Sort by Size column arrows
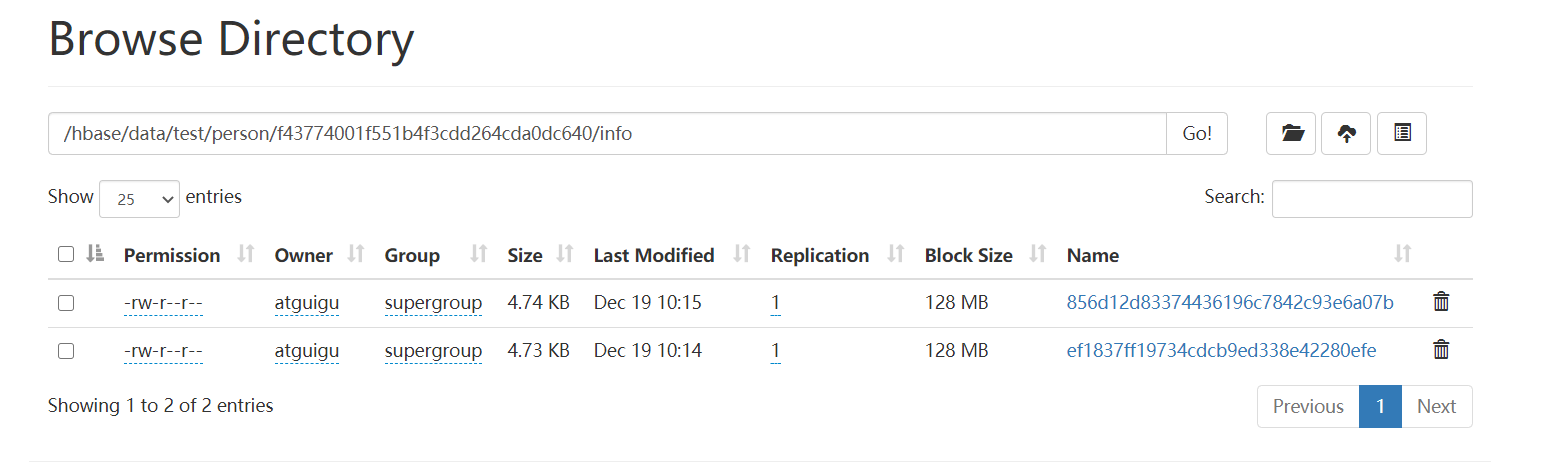The width and height of the screenshot is (1562, 467). click(x=565, y=255)
